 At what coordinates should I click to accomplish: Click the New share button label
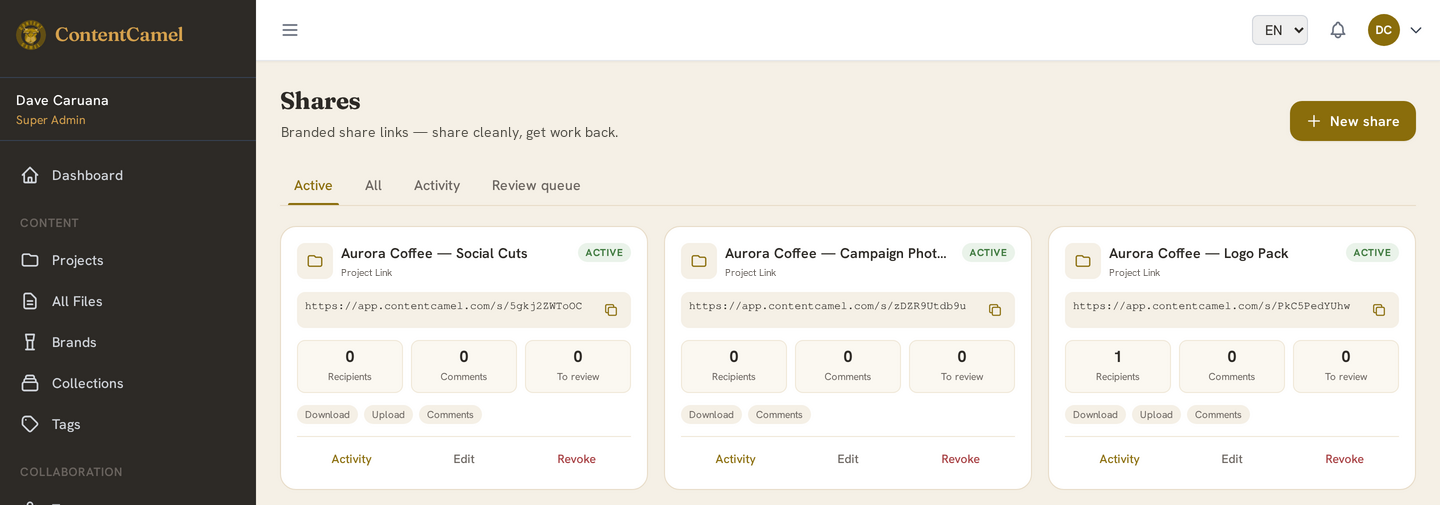tap(1364, 121)
